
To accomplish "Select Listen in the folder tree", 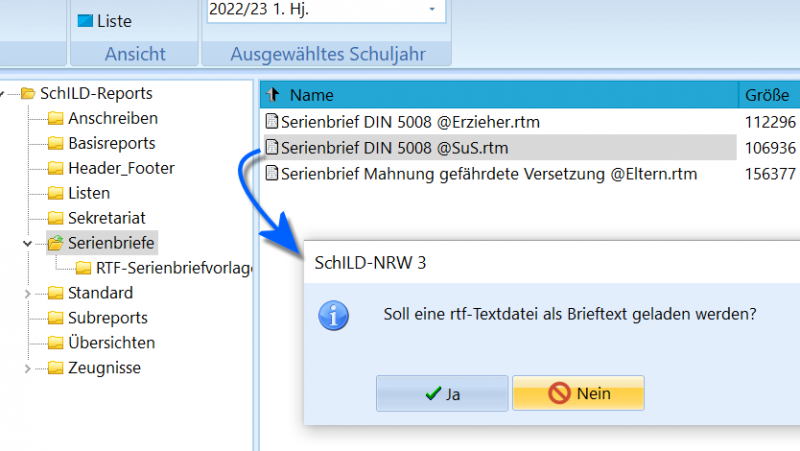I will pyautogui.click(x=89, y=193).
